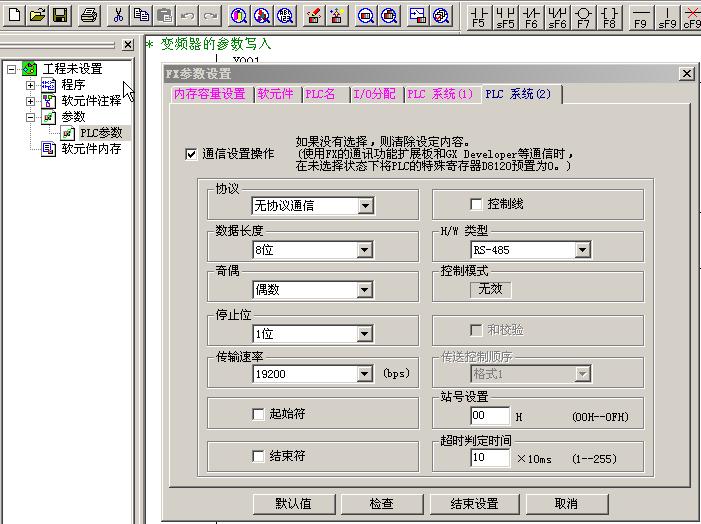This screenshot has width=701, height=524.
Task: Switch to the I/O分配 tab
Action: (376, 94)
